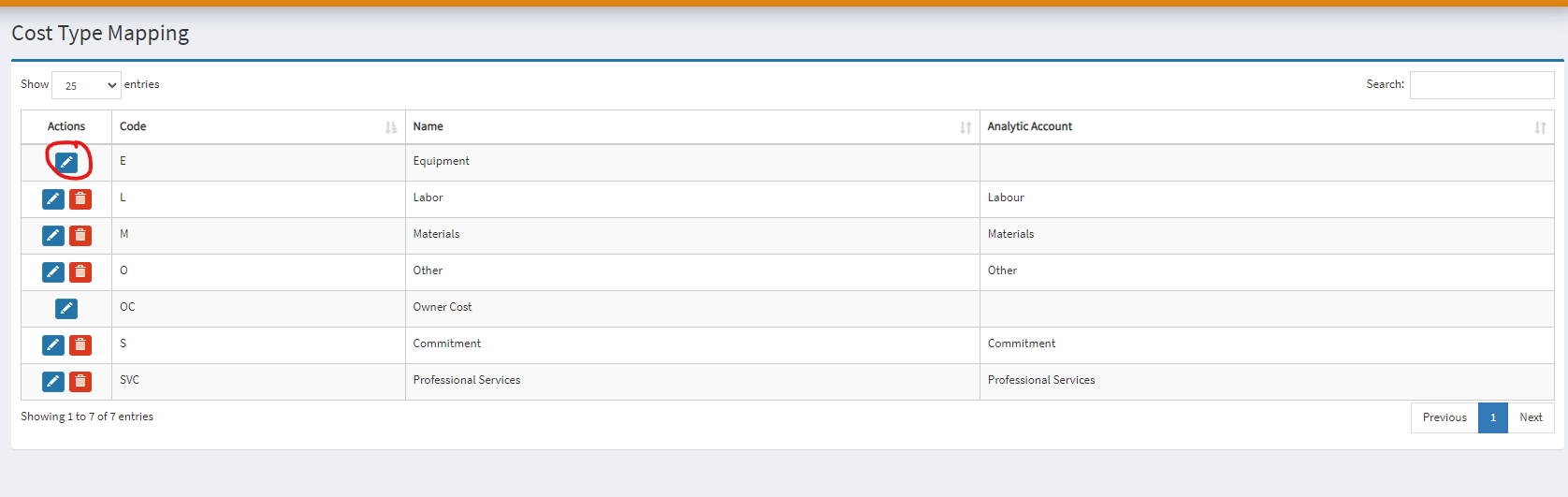1568x497 pixels.
Task: Edit the Equipment cost type row
Action: [66, 162]
